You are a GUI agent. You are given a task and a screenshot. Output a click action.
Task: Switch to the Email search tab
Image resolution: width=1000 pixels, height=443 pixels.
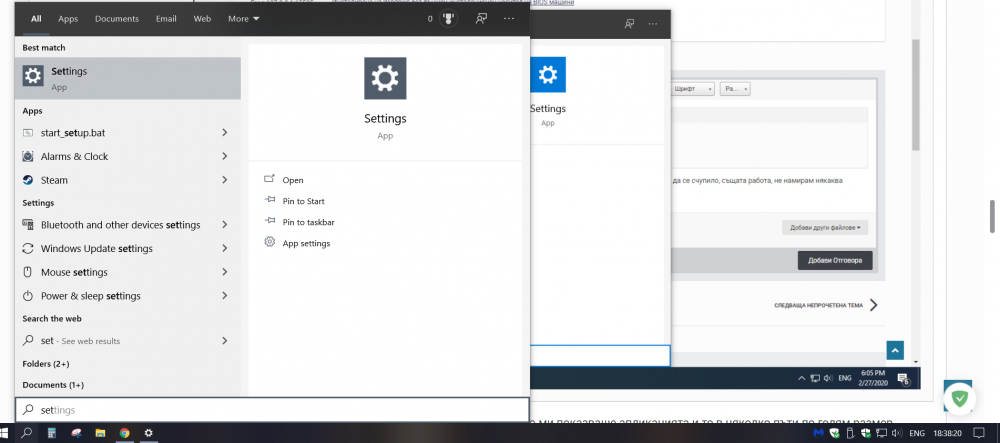[166, 19]
